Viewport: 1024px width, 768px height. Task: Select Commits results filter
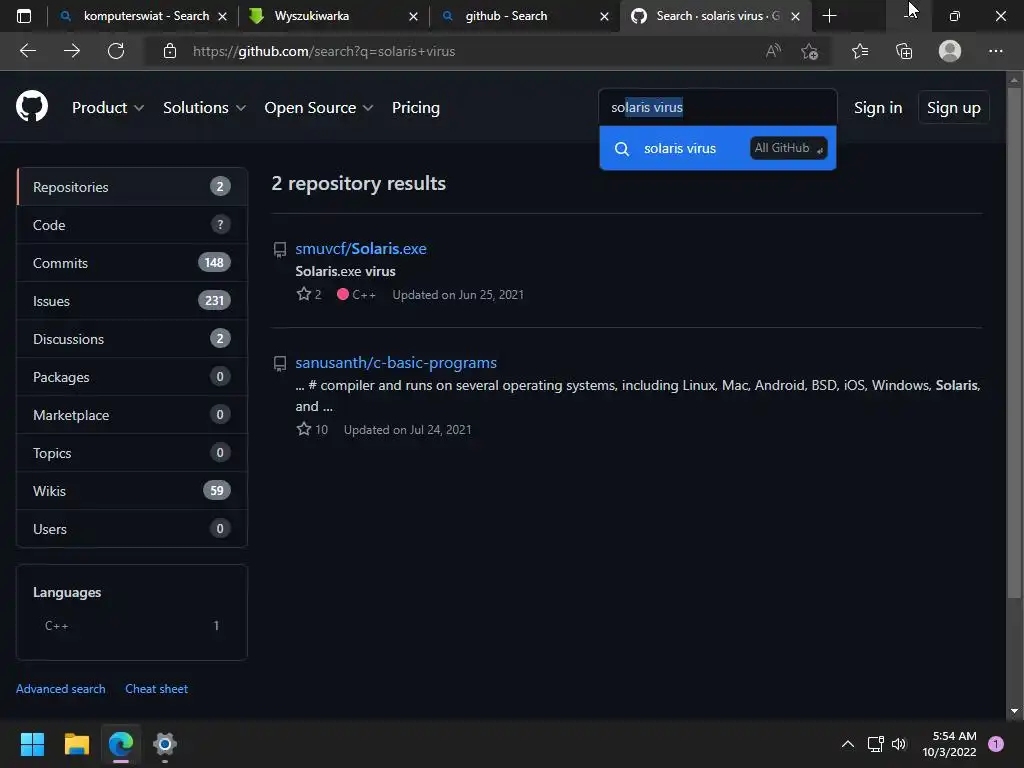click(x=131, y=263)
